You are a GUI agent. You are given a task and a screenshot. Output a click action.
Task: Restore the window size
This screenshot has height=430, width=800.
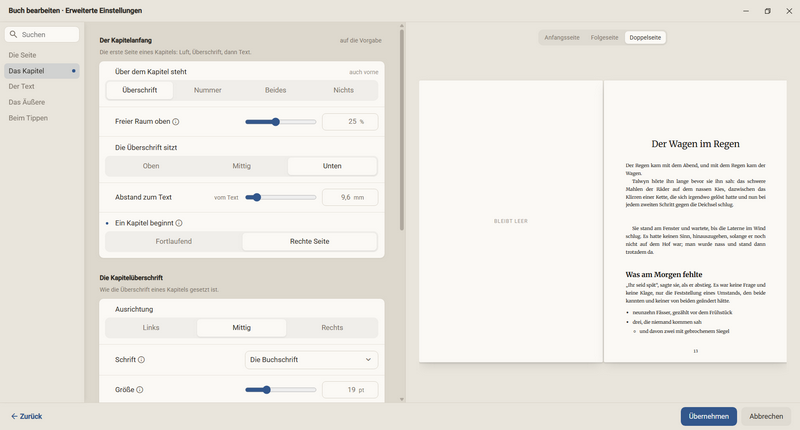tap(767, 11)
